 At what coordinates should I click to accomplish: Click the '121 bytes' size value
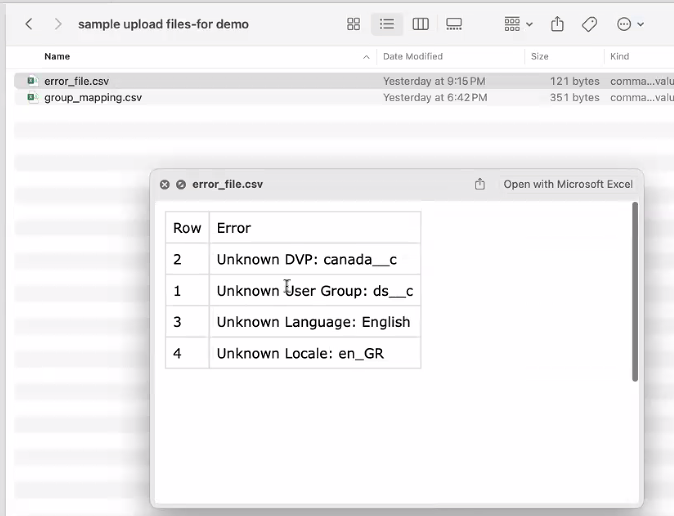tap(575, 81)
